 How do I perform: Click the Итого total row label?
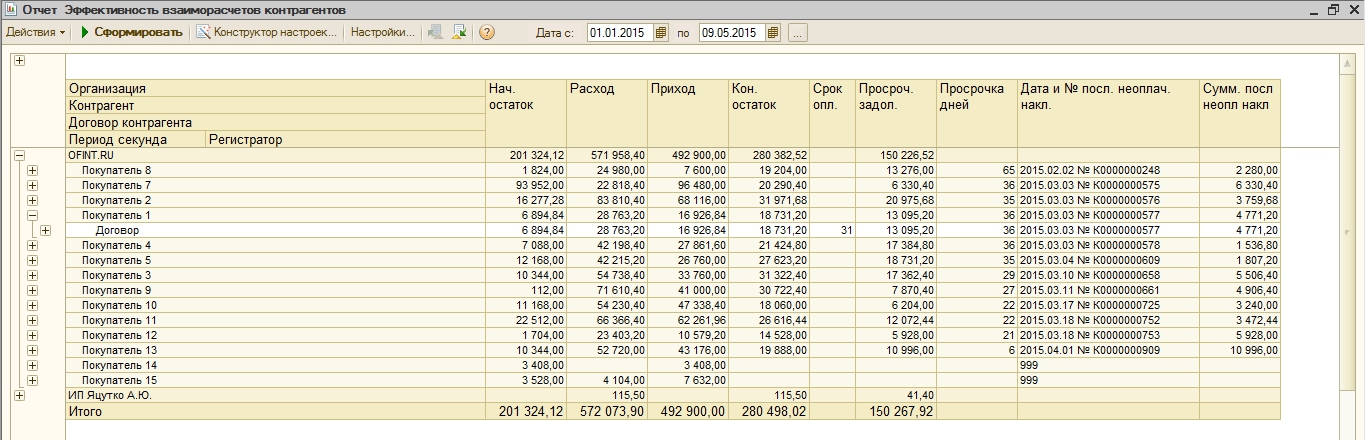[275, 411]
